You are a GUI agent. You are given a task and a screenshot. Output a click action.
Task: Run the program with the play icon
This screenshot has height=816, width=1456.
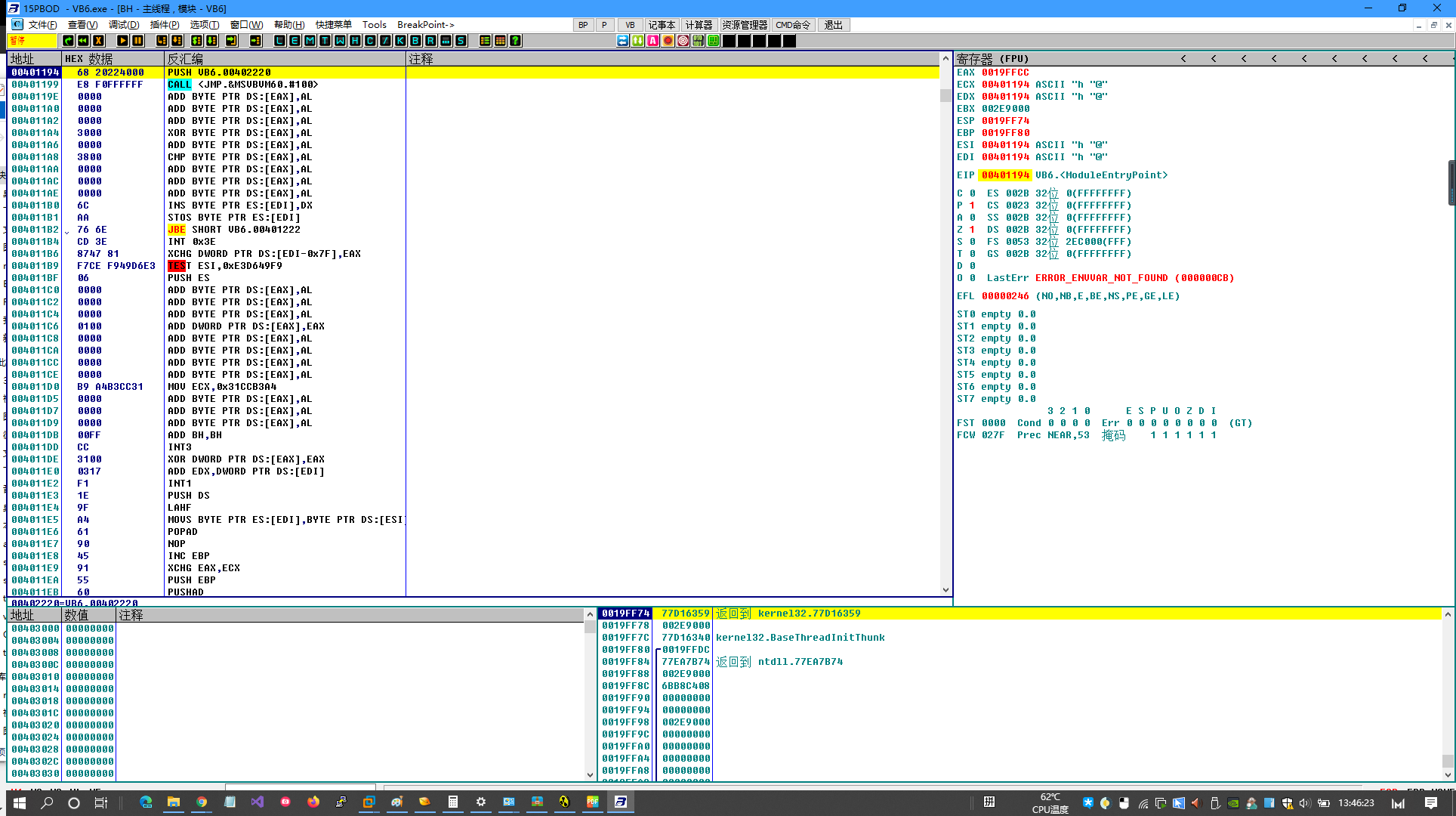122,41
